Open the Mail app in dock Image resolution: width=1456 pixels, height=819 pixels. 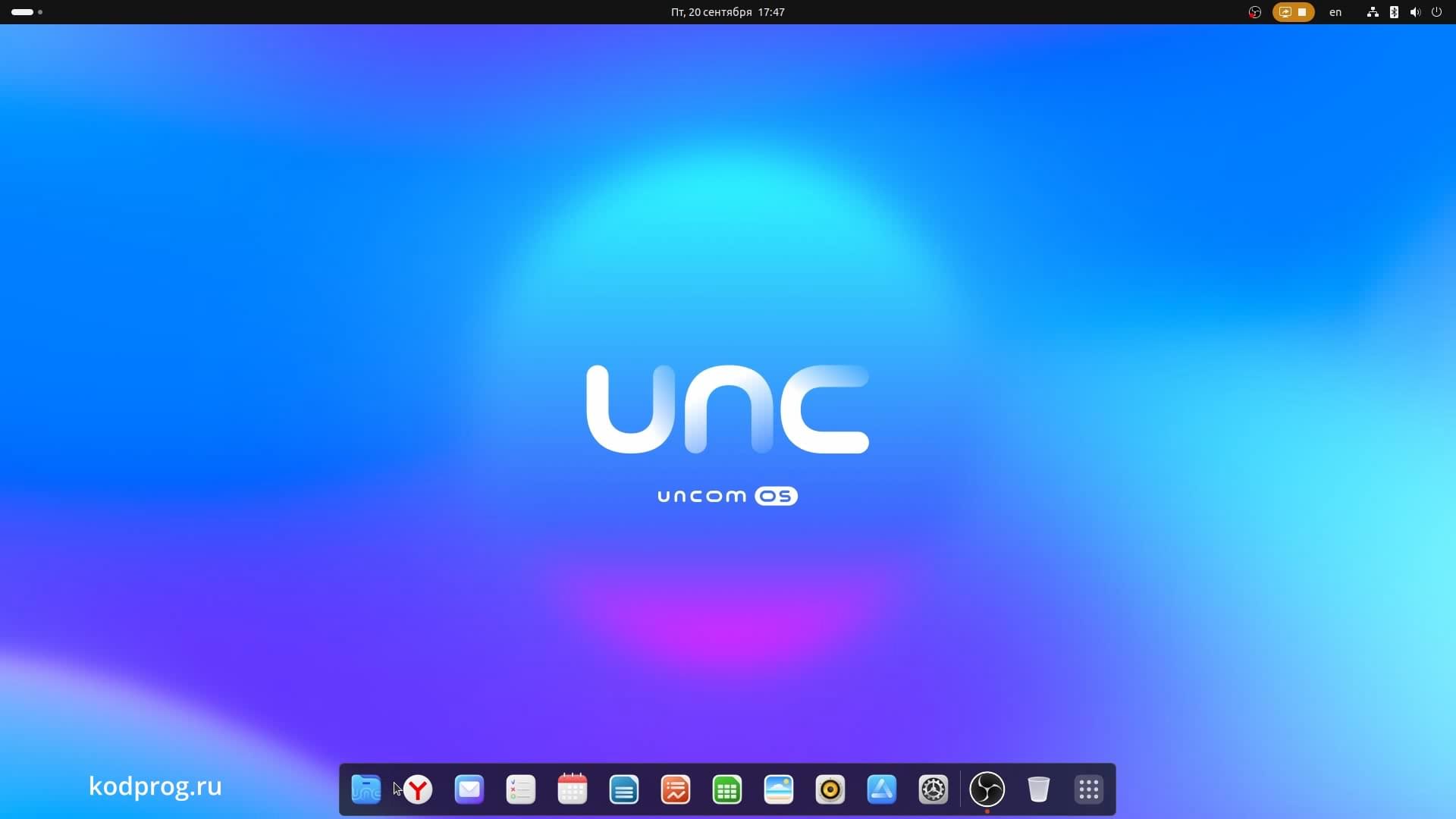click(x=469, y=789)
